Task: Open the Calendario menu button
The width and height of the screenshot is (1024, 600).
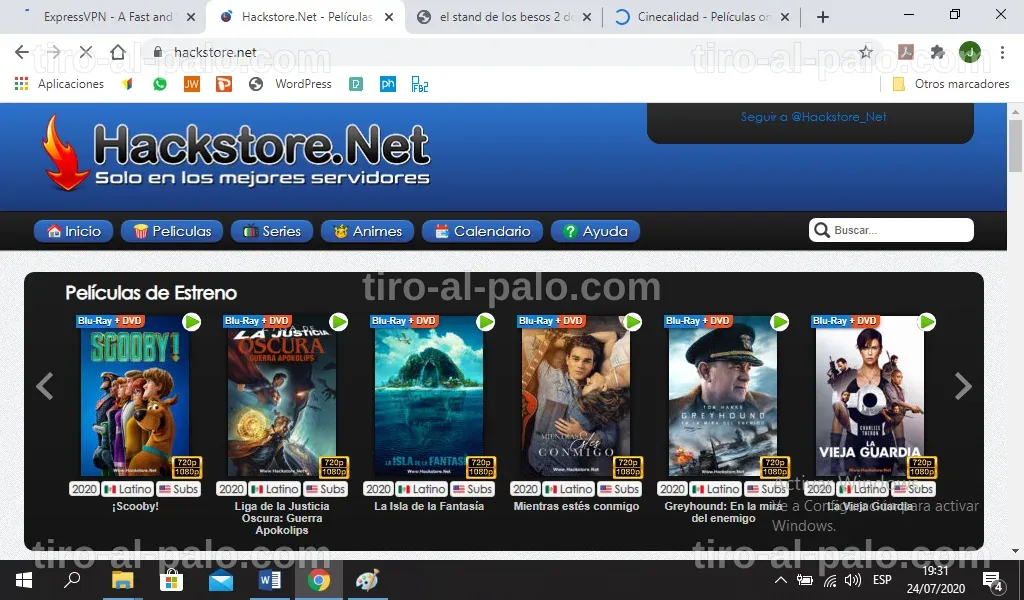Action: (x=482, y=231)
